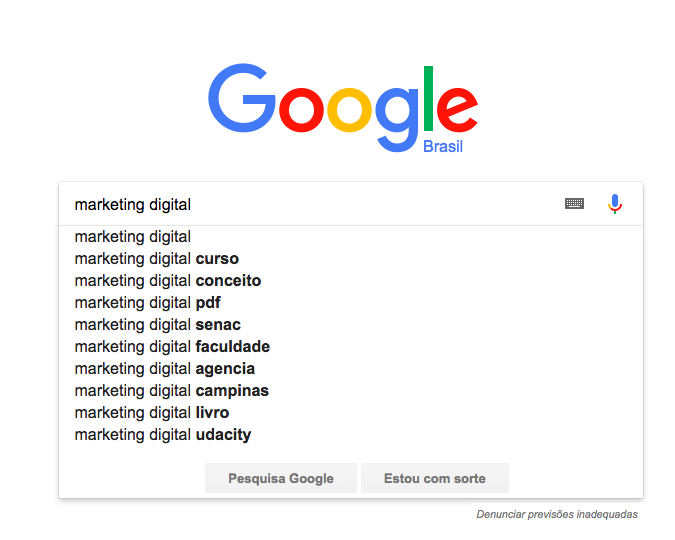Image resolution: width=675 pixels, height=540 pixels.
Task: Click the bold word "udacity" in suggestions
Action: 223,435
